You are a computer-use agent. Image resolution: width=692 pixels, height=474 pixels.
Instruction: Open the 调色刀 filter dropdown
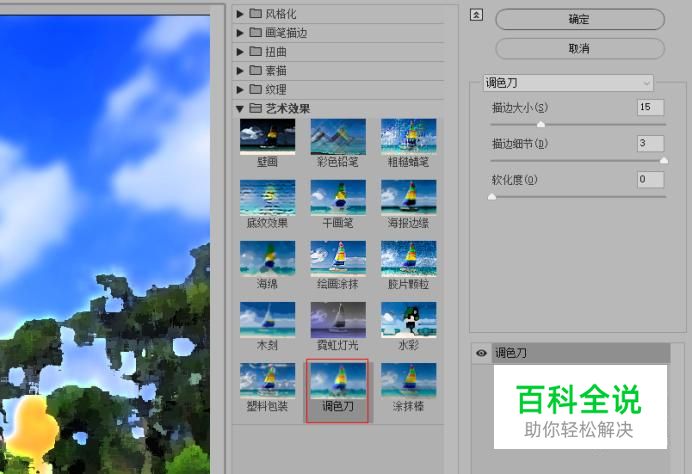tap(568, 83)
